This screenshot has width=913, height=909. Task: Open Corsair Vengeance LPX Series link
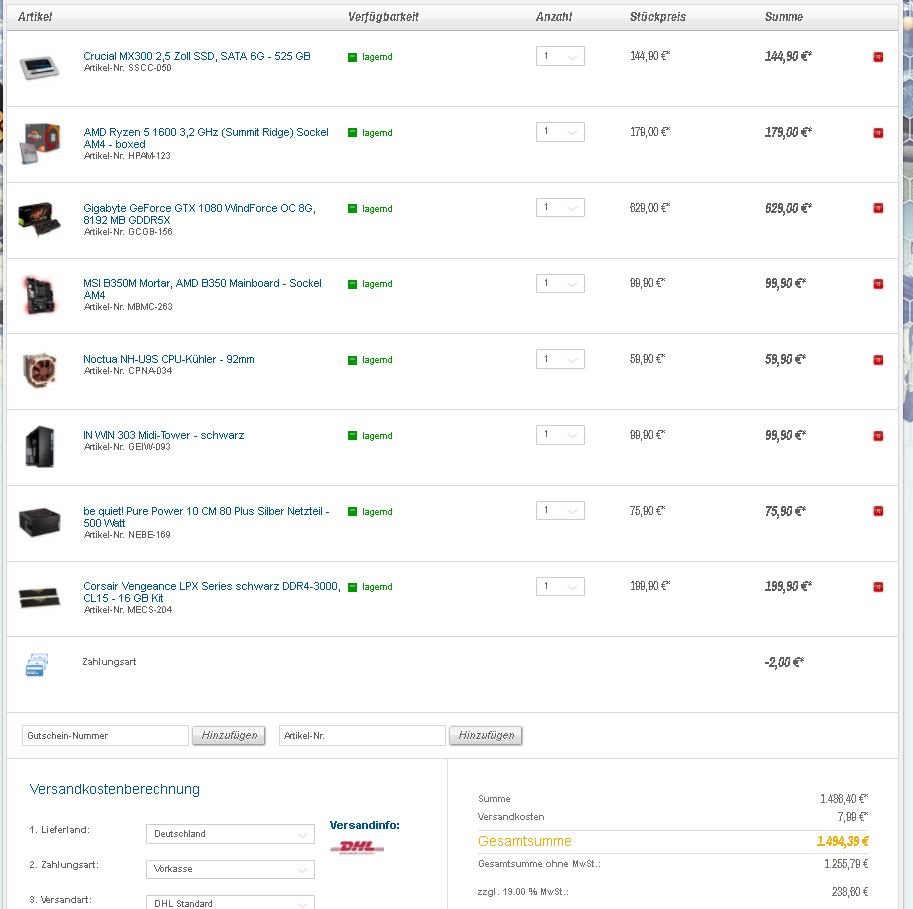coord(212,592)
